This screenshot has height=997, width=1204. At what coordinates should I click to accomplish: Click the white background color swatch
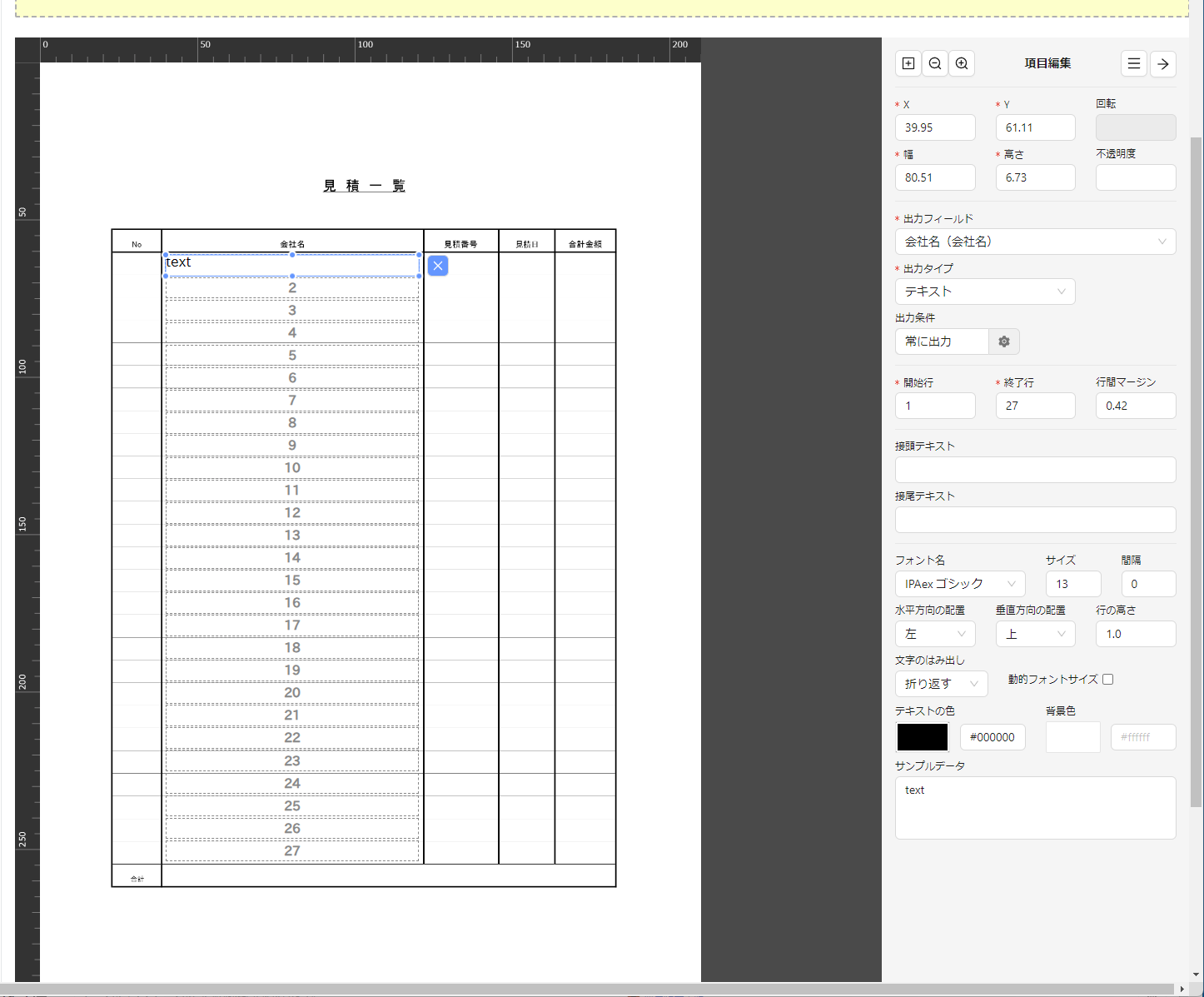click(x=1072, y=737)
